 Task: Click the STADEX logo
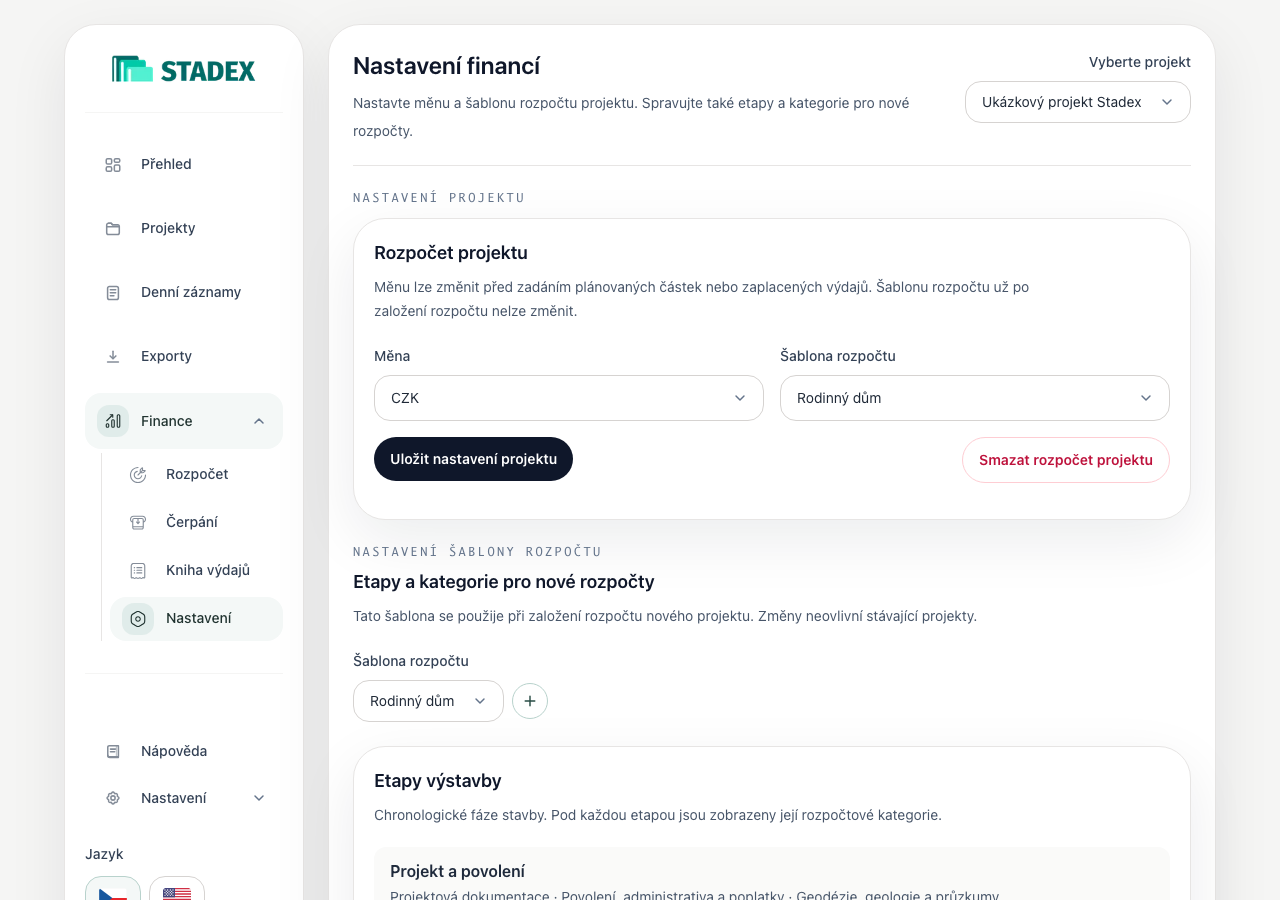click(184, 69)
